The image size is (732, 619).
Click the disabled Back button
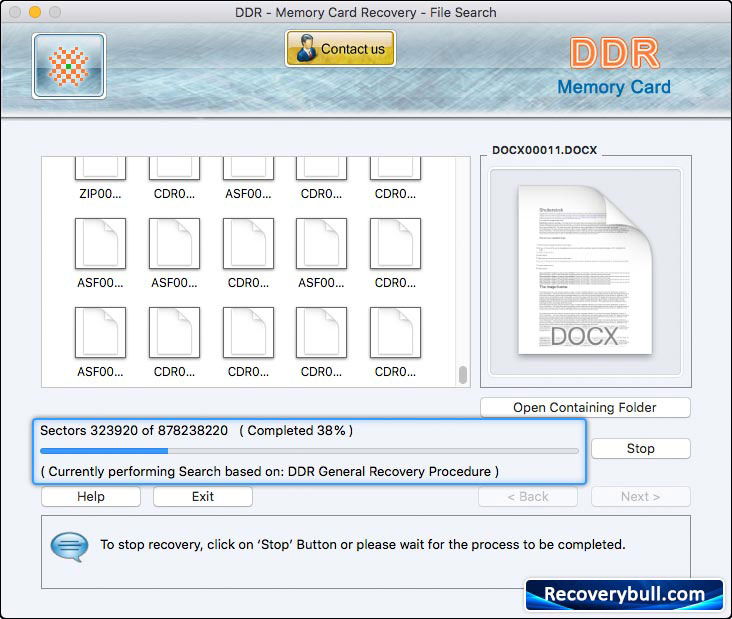pos(528,497)
